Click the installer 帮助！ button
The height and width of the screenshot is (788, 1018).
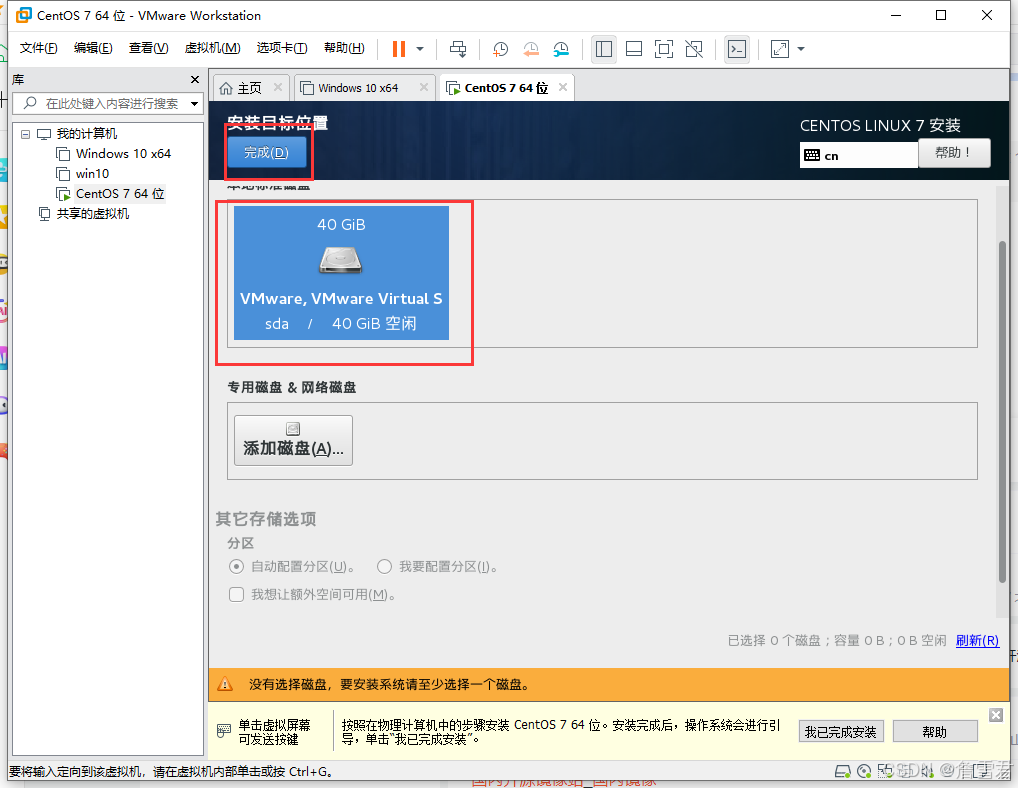click(954, 153)
